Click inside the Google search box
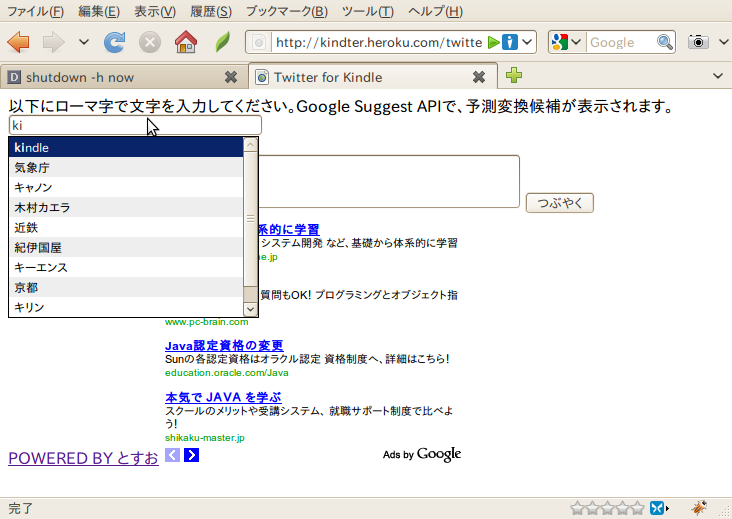This screenshot has height=519, width=732. 621,42
